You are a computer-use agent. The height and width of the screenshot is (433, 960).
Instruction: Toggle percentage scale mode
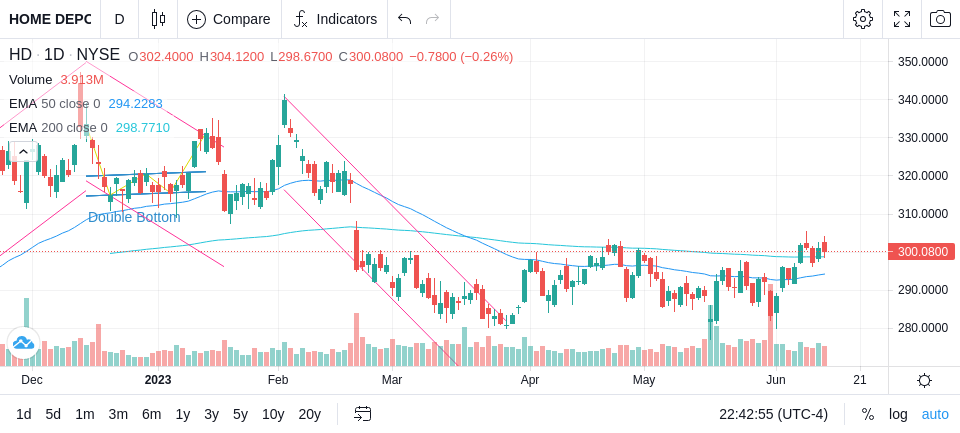click(868, 415)
